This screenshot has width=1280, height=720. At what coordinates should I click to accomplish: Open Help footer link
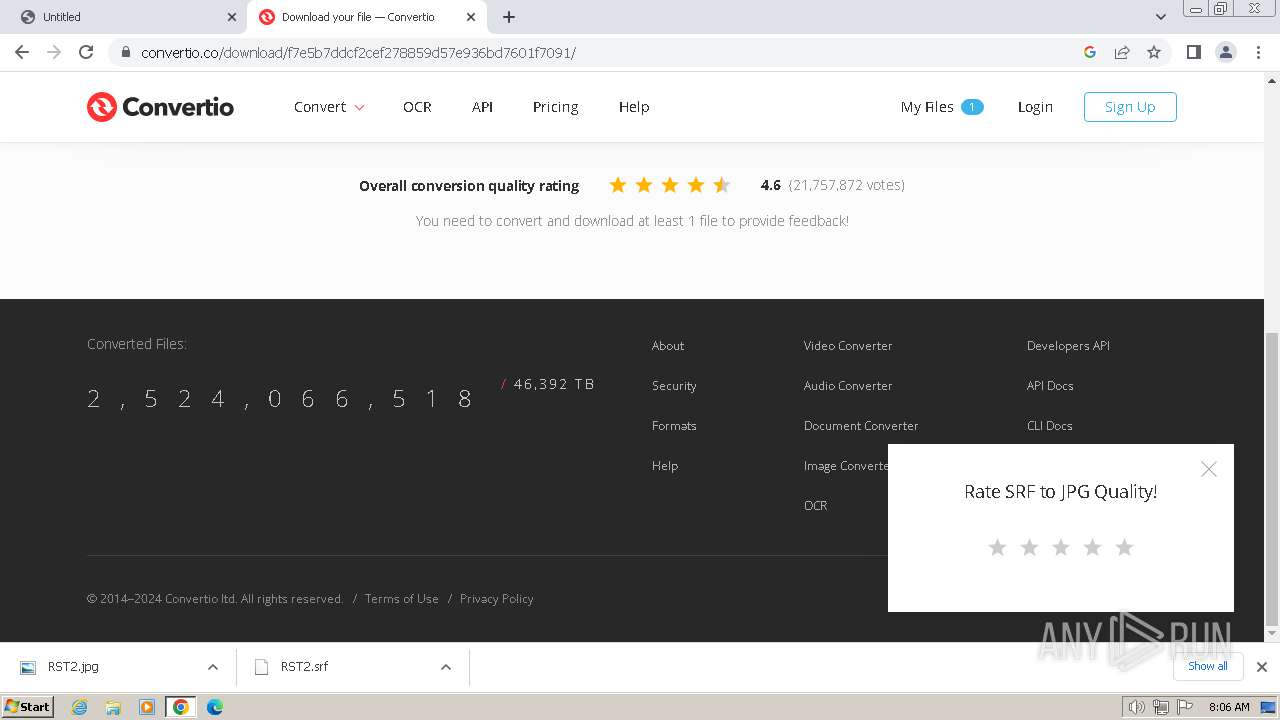665,466
